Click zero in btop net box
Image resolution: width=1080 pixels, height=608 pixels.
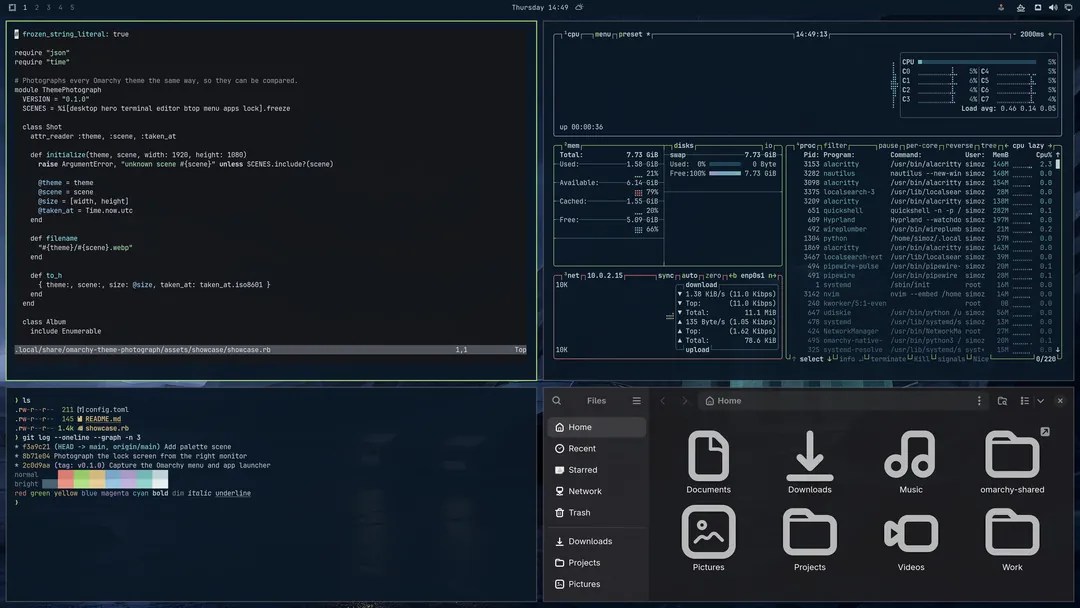(x=713, y=275)
